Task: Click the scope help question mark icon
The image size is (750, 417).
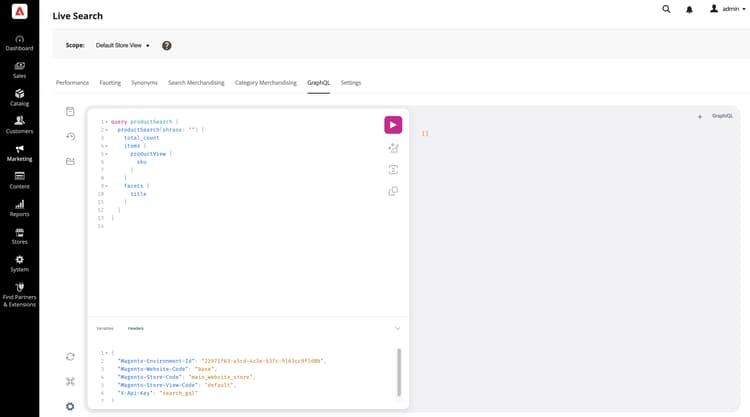Action: 166,45
